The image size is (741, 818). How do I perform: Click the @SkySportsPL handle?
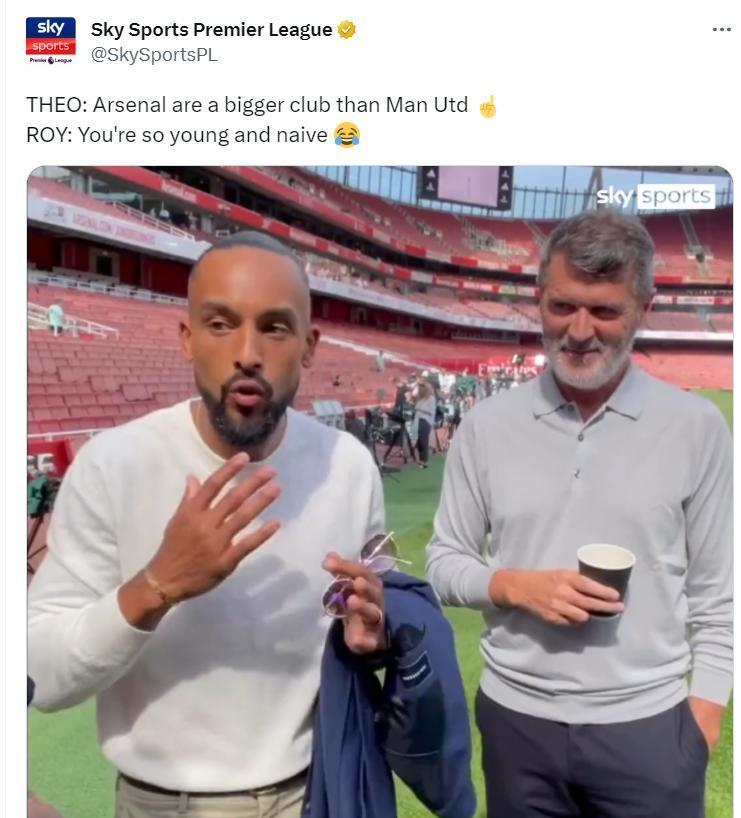(154, 55)
